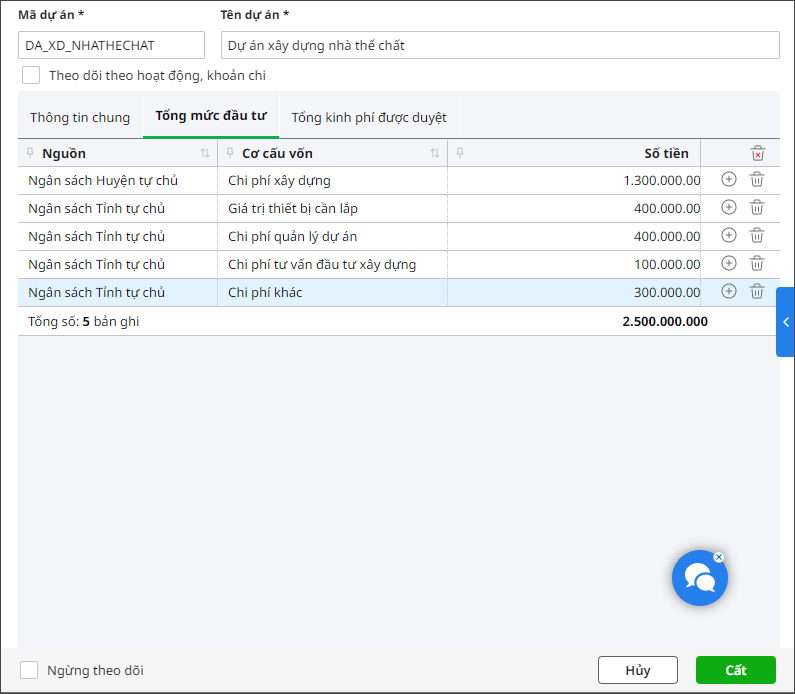Select the Chi phí xây dựng cell
Screen dimensions: 795x694
333,180
